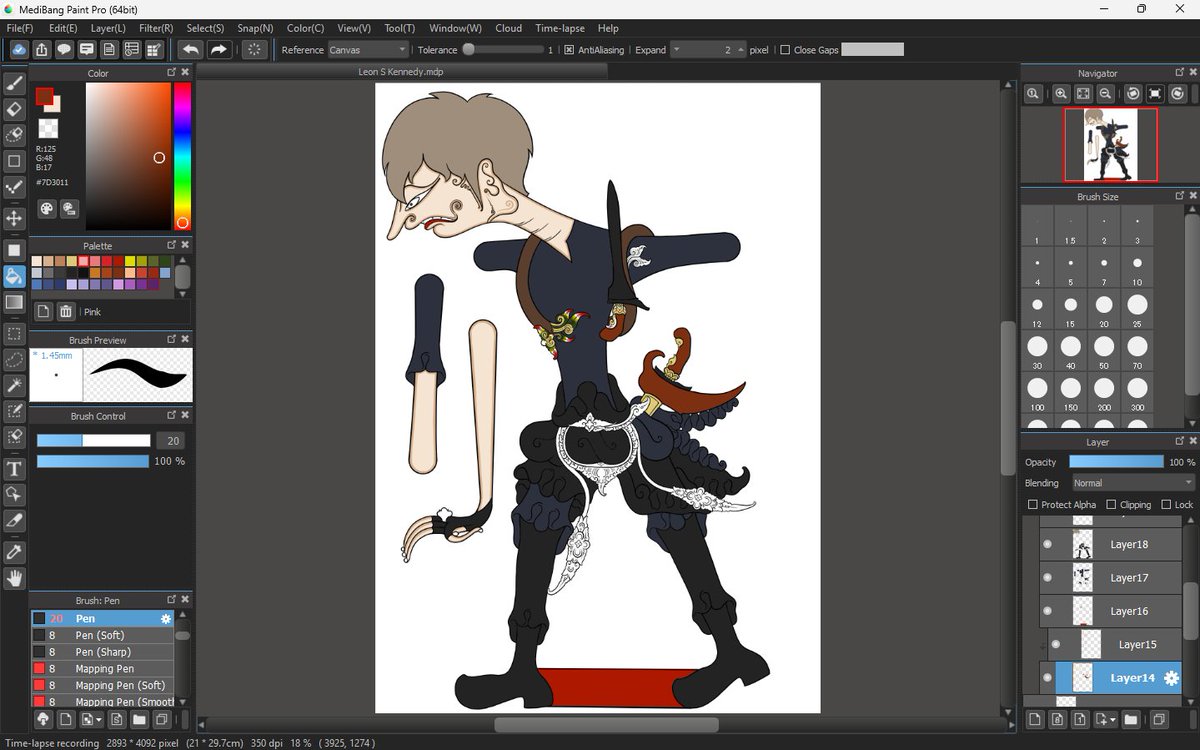Viewport: 1200px width, 750px height.
Task: Click the download-brush cloud icon in the Brush panel
Action: click(42, 719)
